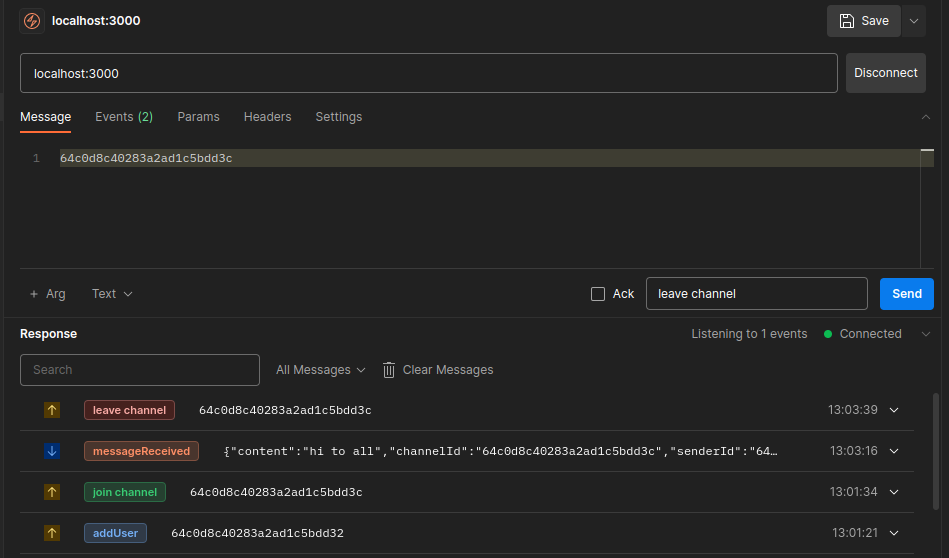Switch to the Message tab
Viewport: 949px width, 558px height.
click(45, 117)
